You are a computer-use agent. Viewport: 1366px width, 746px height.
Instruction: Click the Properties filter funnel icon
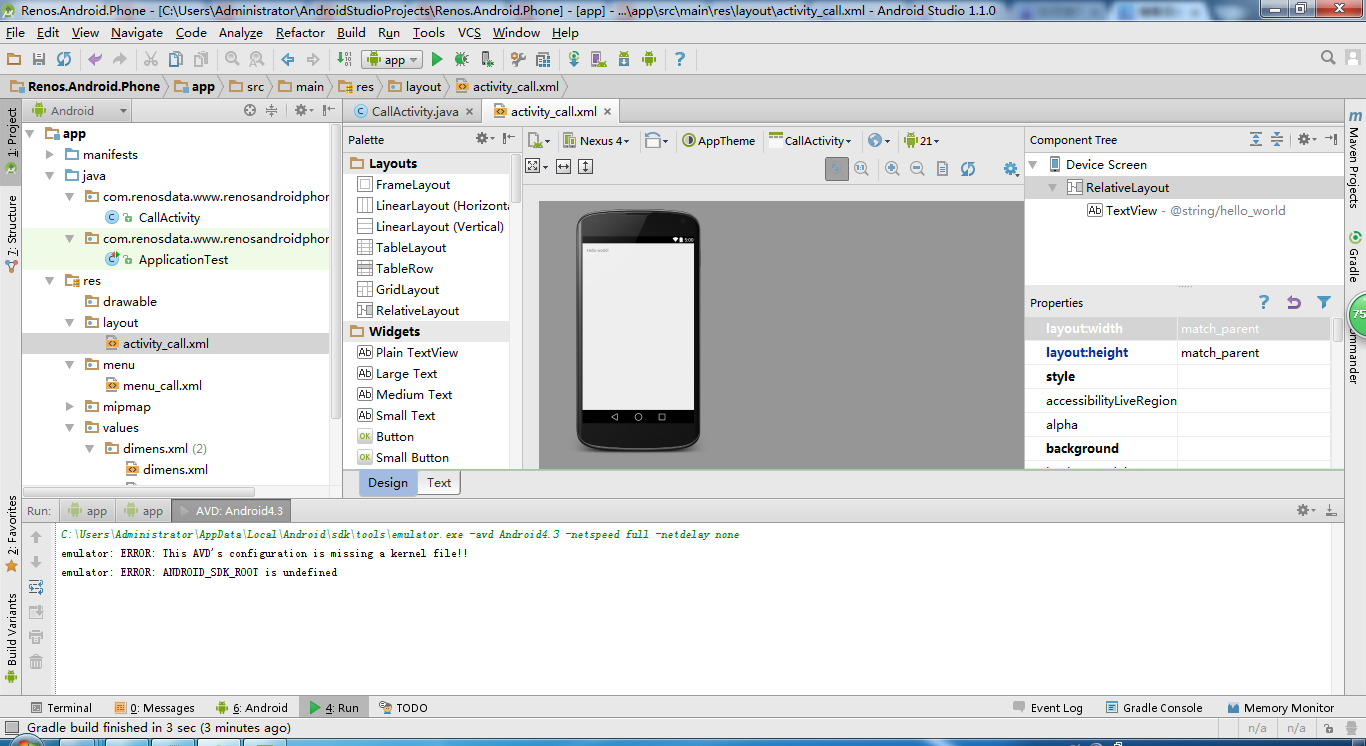pos(1324,302)
